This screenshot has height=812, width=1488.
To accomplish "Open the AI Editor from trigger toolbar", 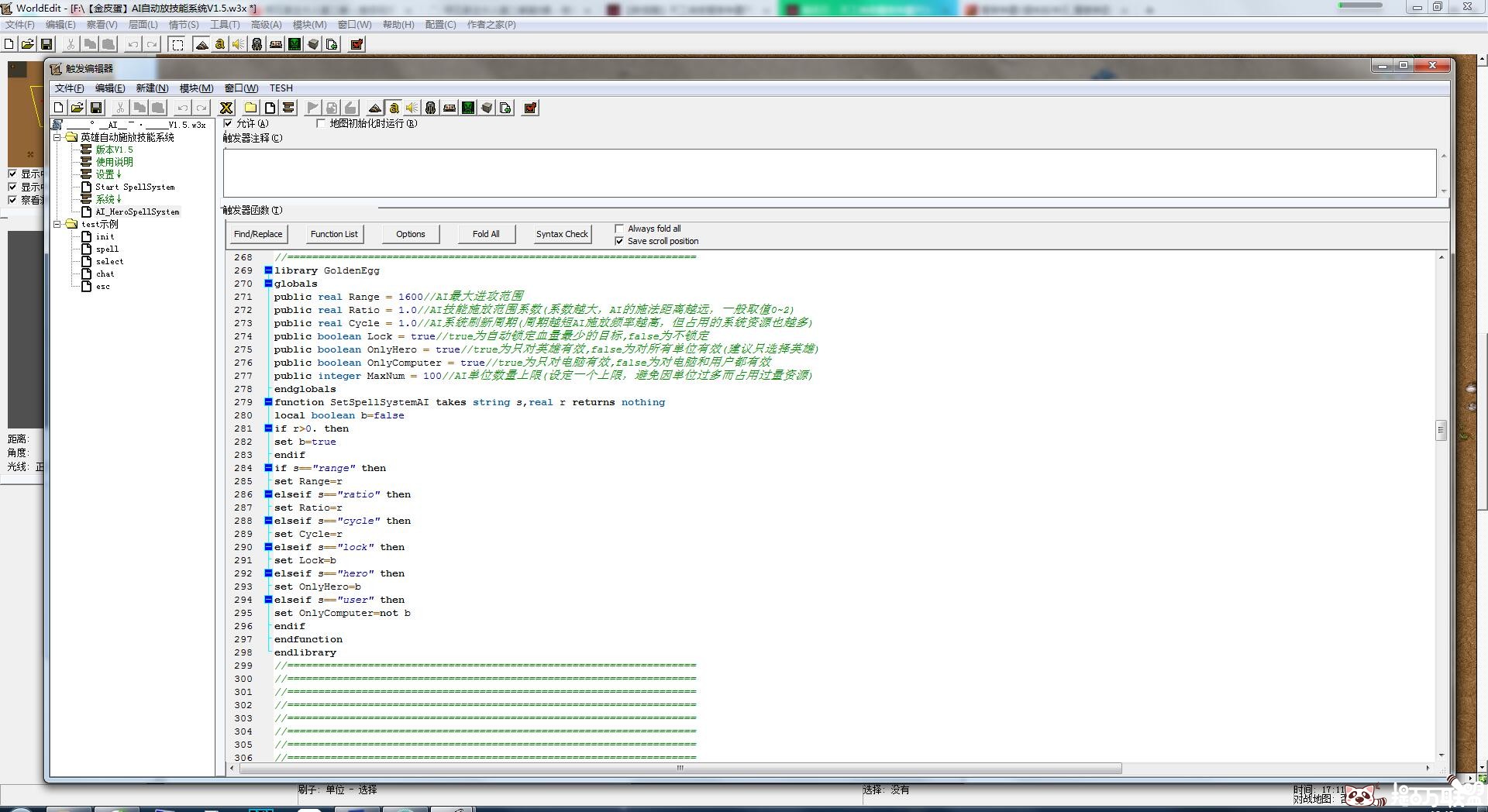I will 468,108.
